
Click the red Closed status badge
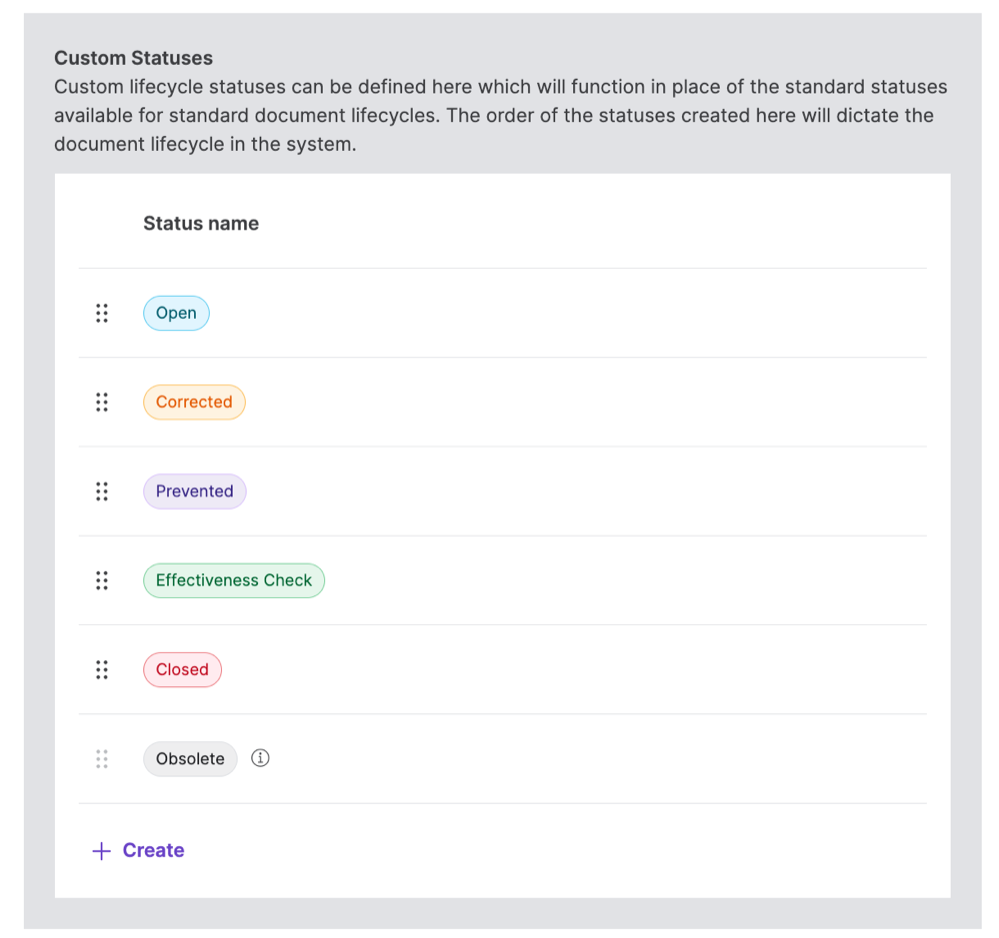click(x=182, y=670)
